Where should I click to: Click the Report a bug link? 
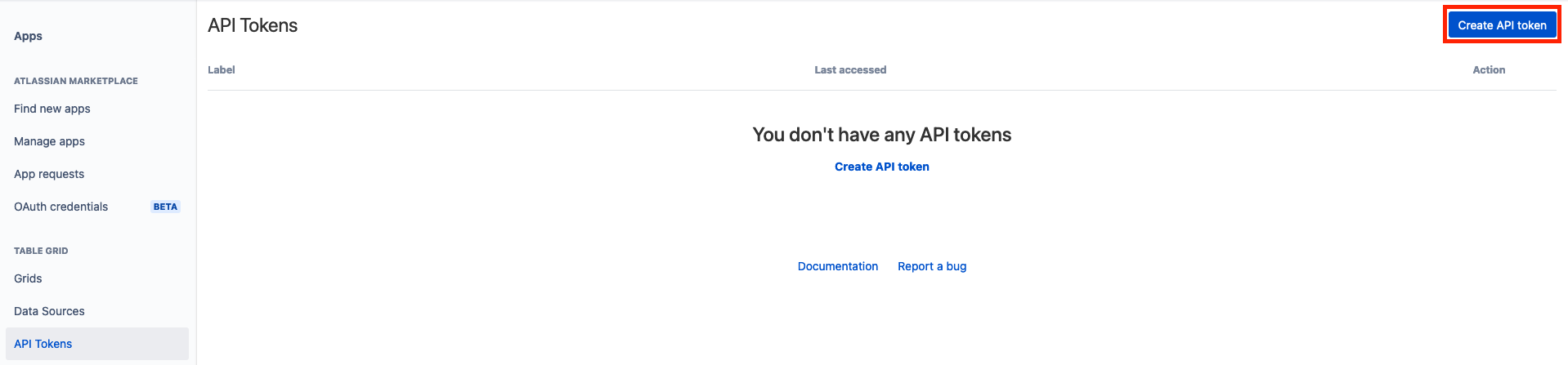pyautogui.click(x=931, y=266)
